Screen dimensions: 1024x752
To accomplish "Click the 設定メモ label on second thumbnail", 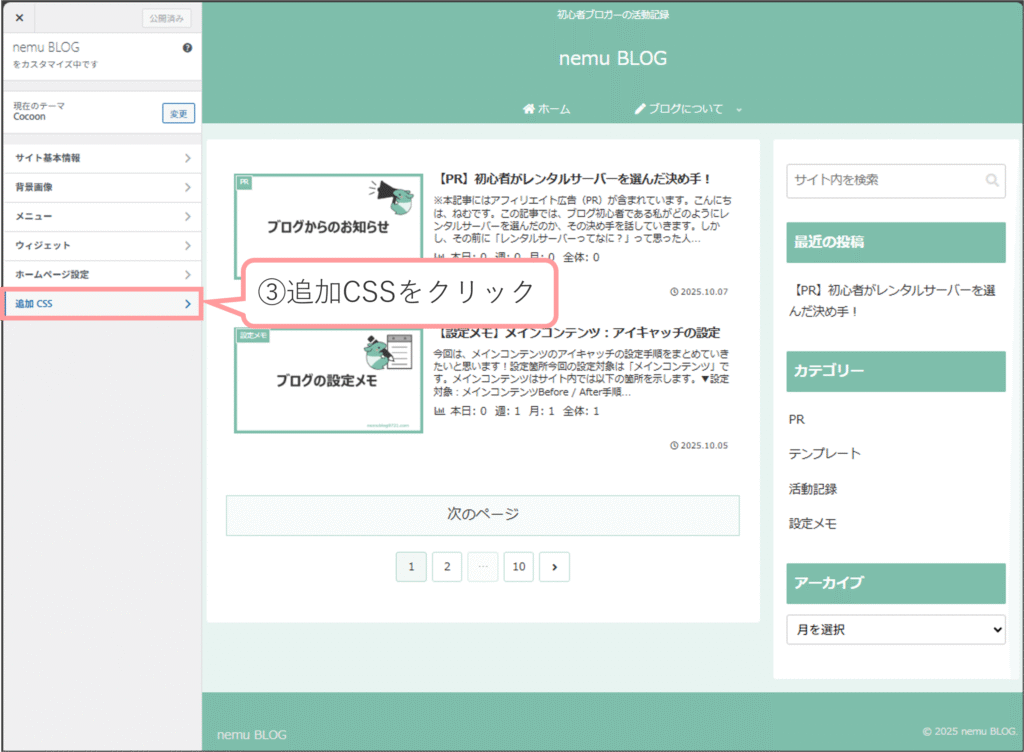I will 253,336.
